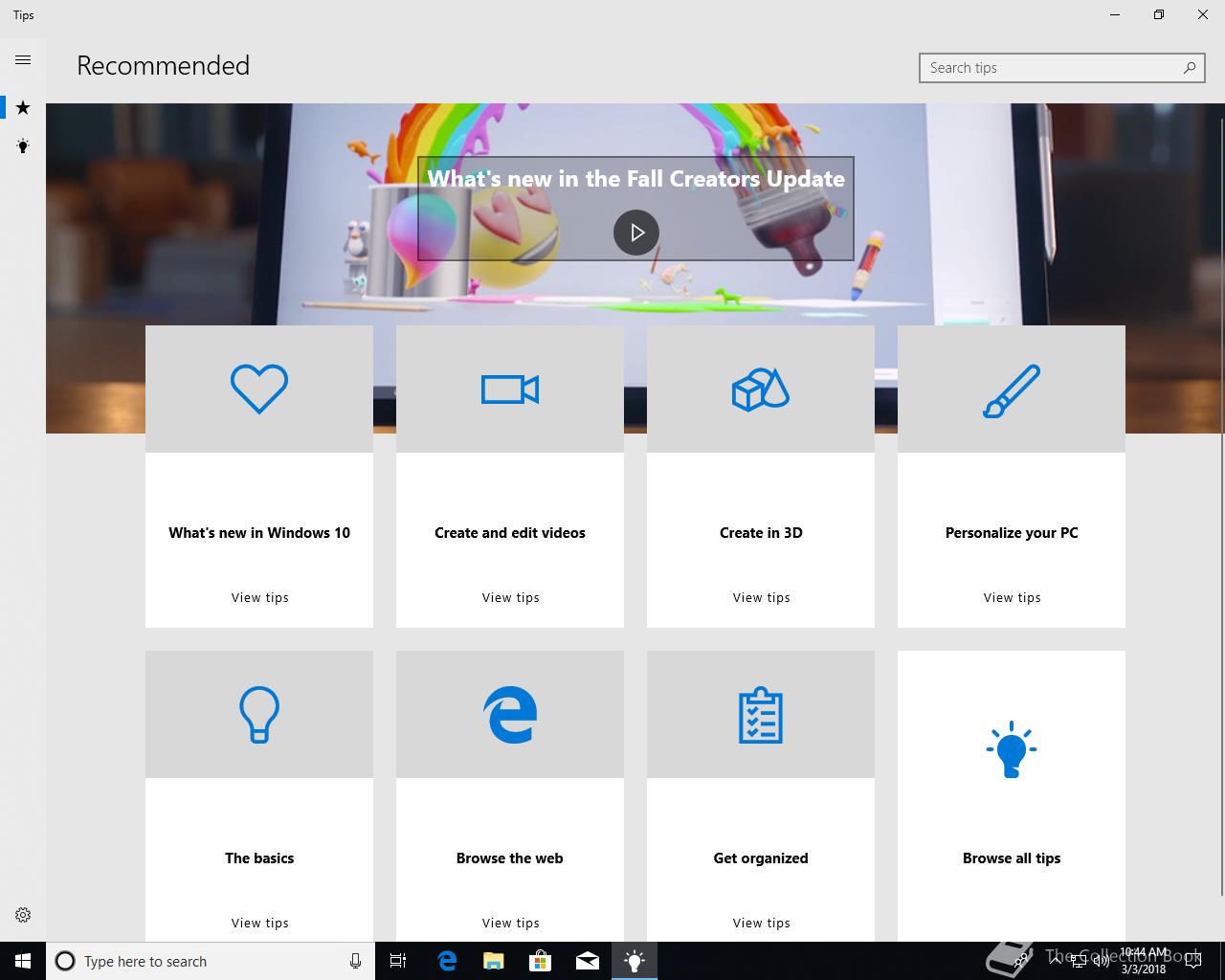Click the taskbar clock showing 3/3/2018
Screen dimensions: 1225x980
(1144, 961)
